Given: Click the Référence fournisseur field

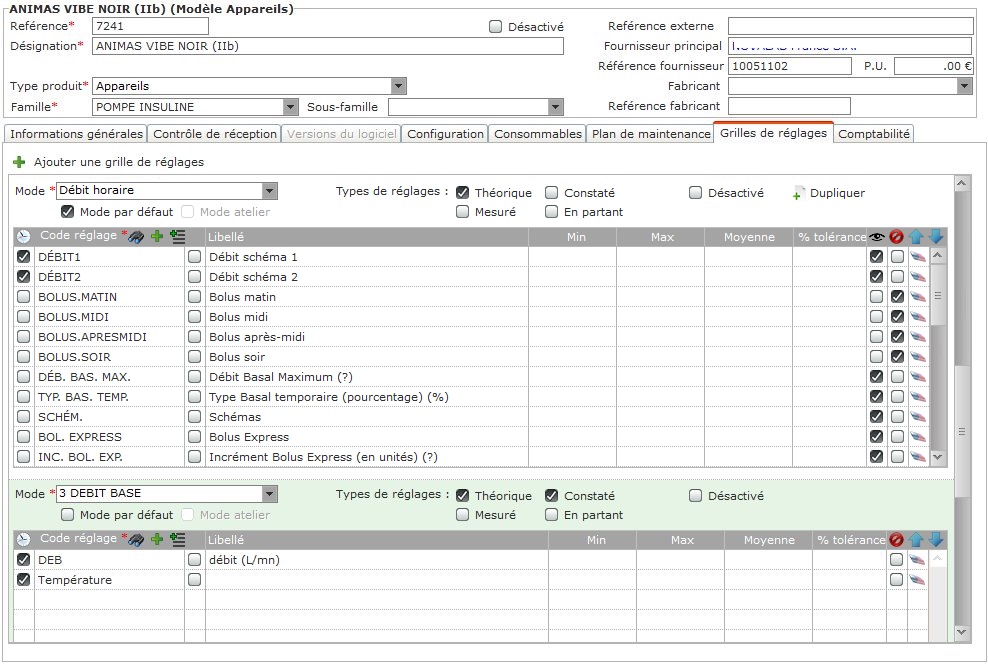Looking at the screenshot, I should coord(790,66).
